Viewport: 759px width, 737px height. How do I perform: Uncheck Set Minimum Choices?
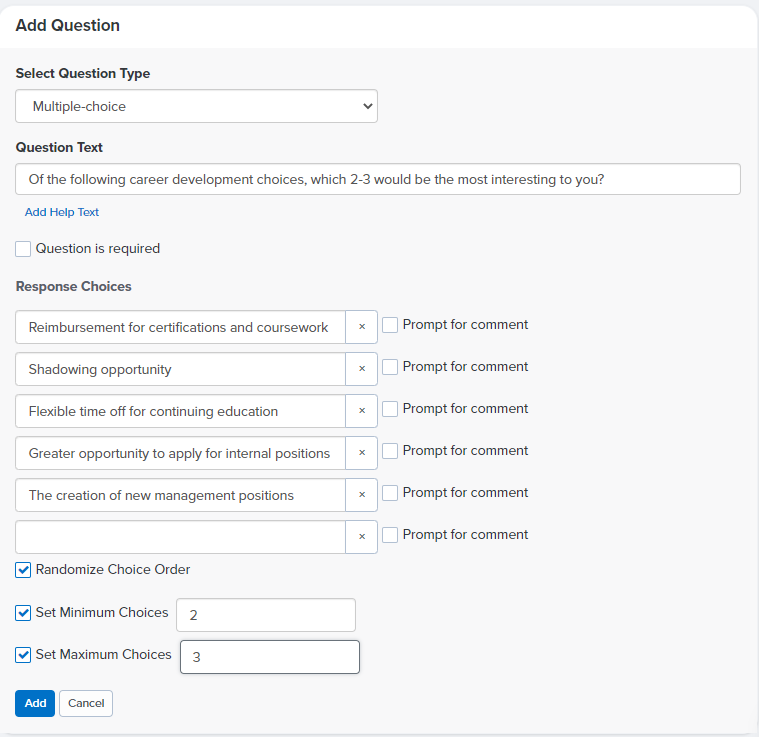pos(23,613)
